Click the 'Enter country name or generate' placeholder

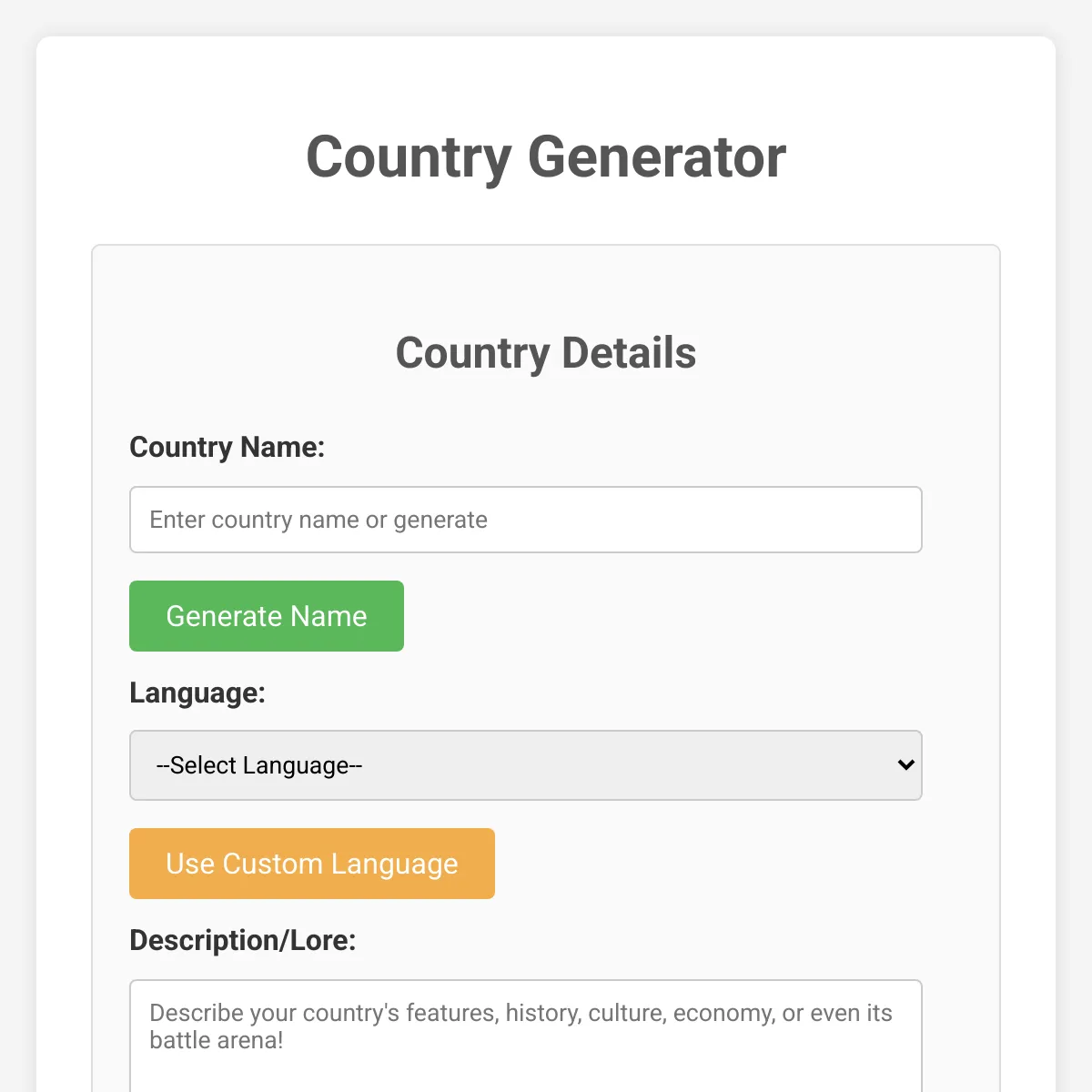tap(318, 520)
